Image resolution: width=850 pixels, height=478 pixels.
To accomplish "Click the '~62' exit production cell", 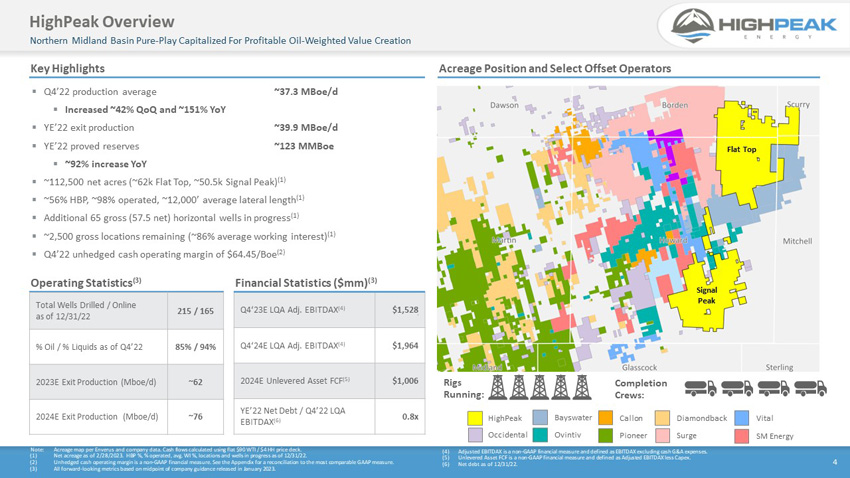I will point(195,382).
